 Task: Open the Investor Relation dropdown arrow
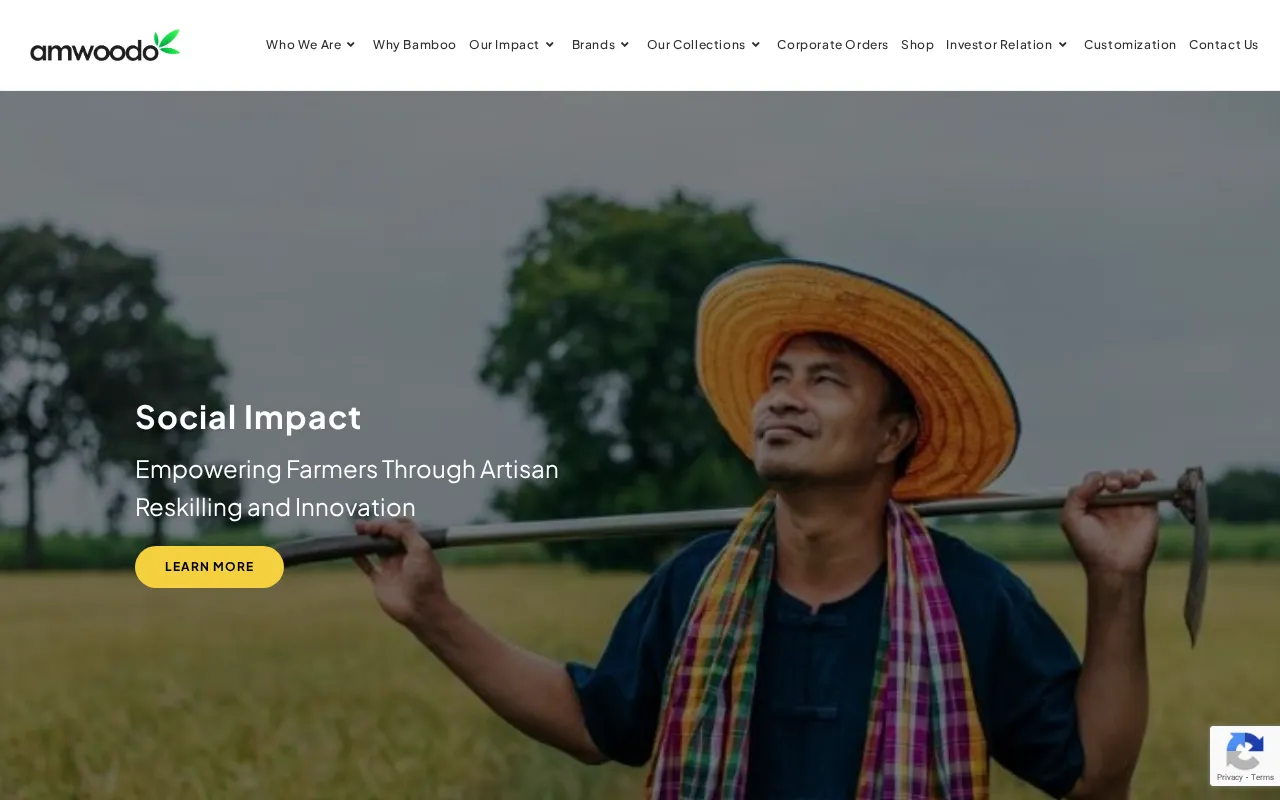coord(1062,45)
